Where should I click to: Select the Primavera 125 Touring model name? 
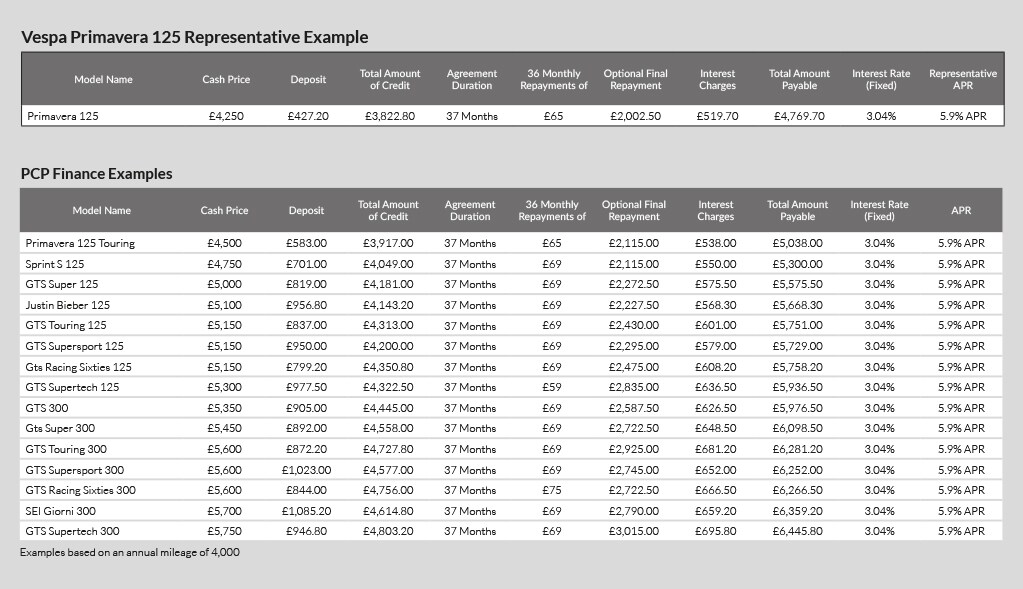pos(80,243)
